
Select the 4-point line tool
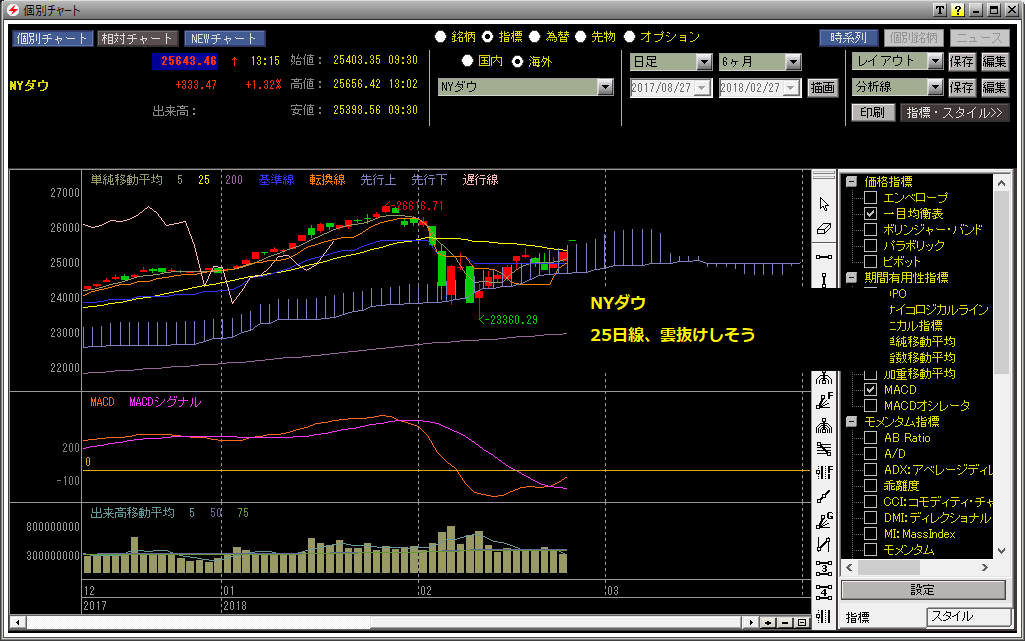pos(824,592)
